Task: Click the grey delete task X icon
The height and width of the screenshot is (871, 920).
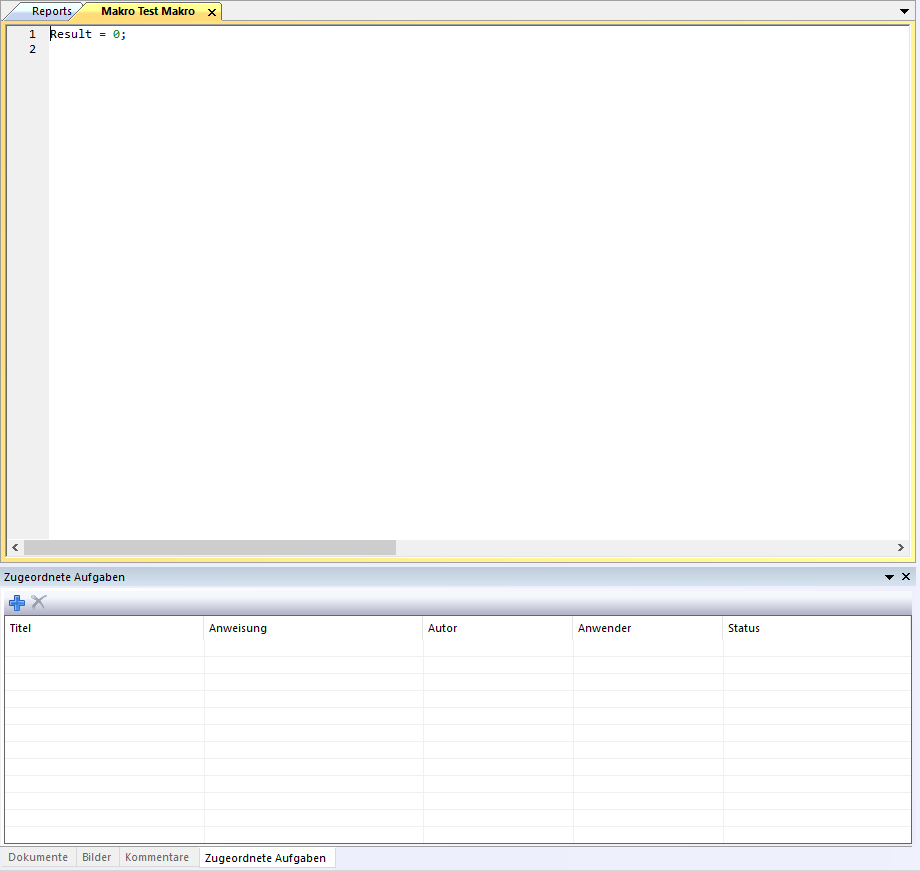Action: pos(39,602)
